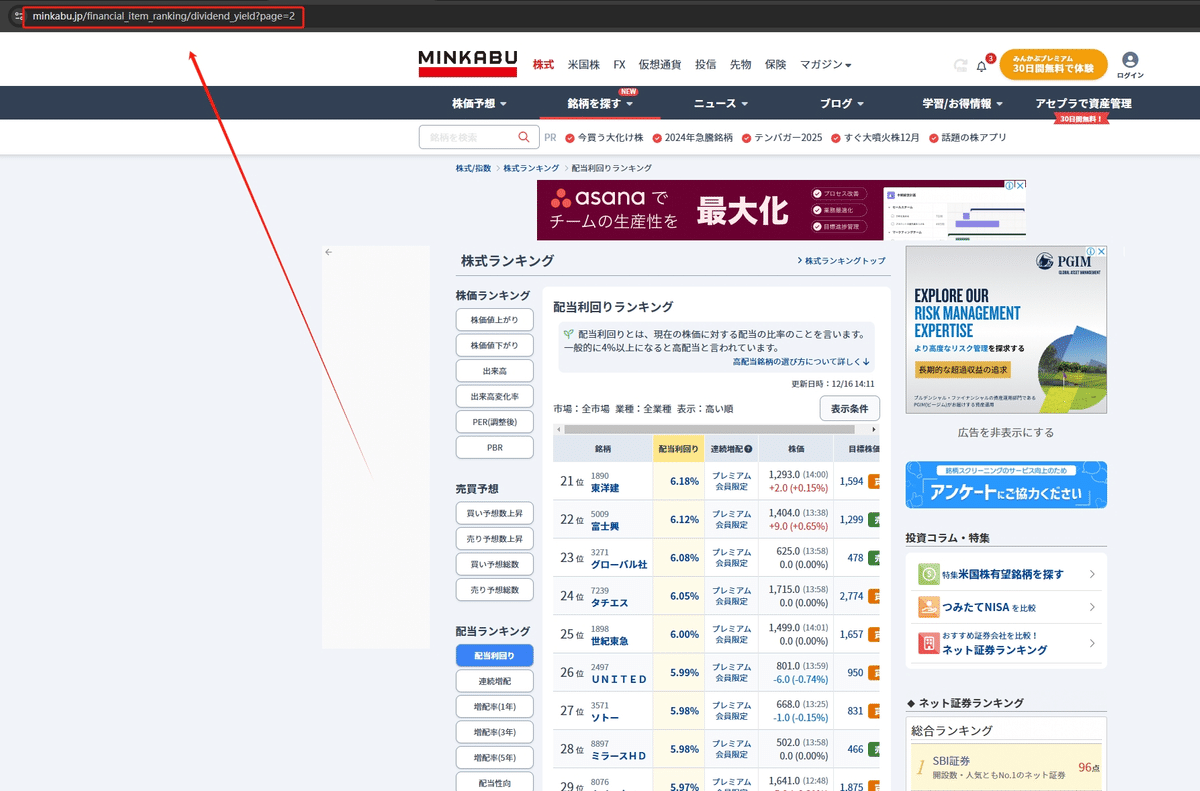The height and width of the screenshot is (791, 1200).
Task: Expand the ブログ menu
Action: (842, 103)
